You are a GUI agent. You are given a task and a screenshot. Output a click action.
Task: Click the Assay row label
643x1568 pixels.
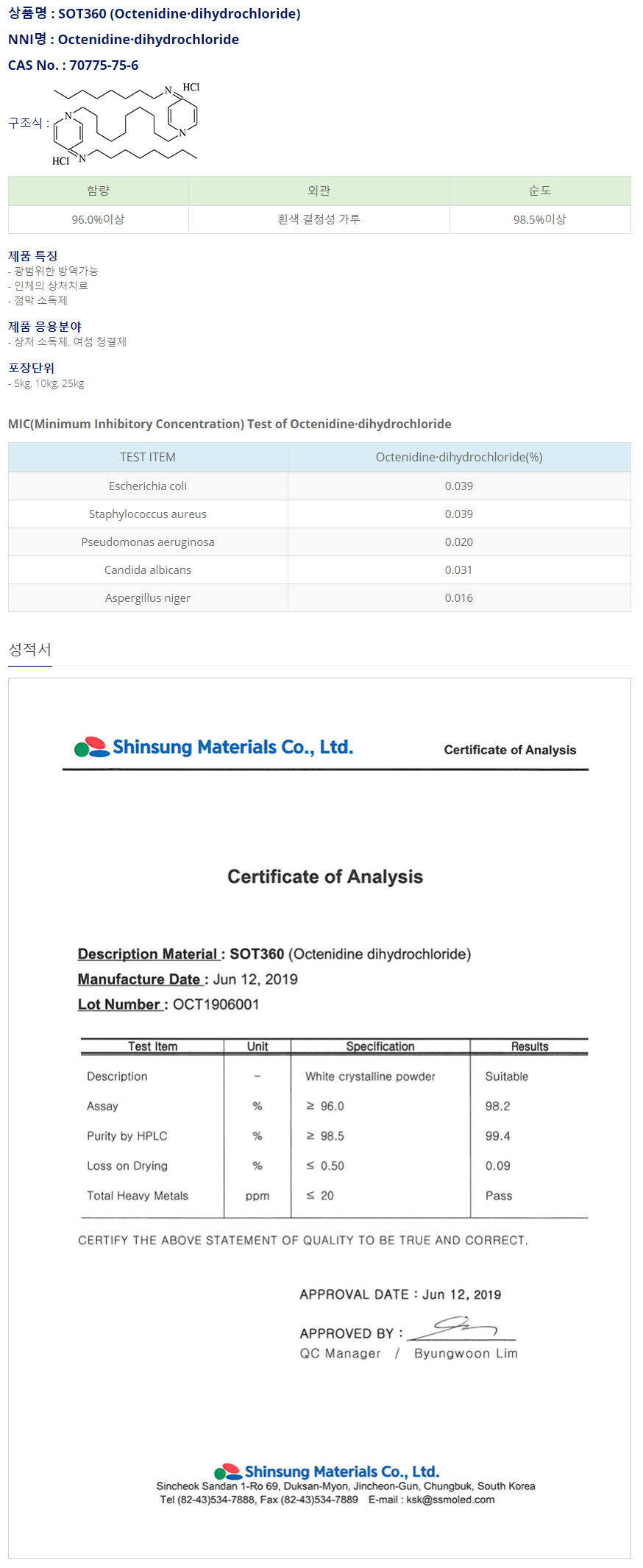(102, 1107)
